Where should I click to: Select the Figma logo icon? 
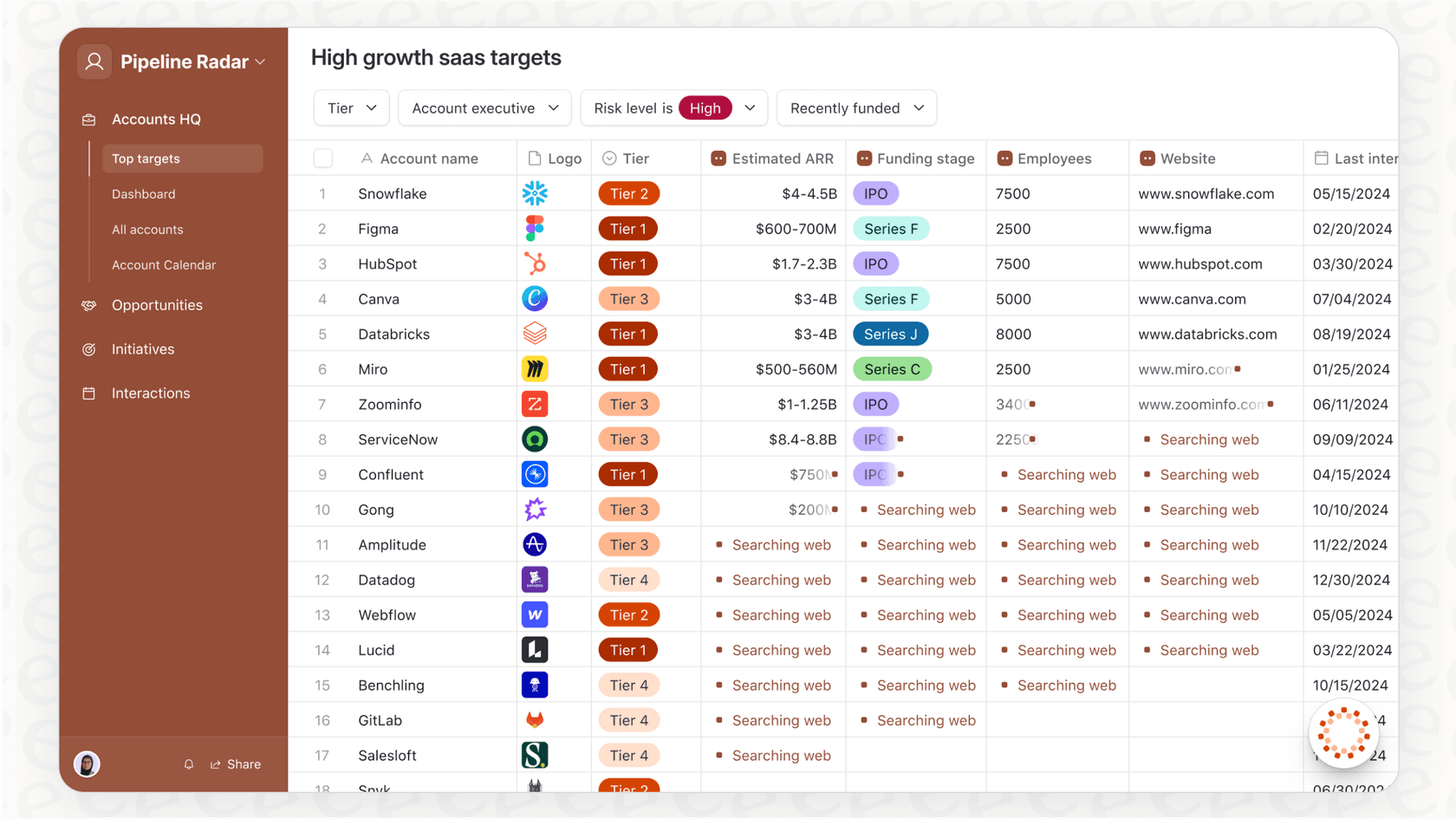535,228
